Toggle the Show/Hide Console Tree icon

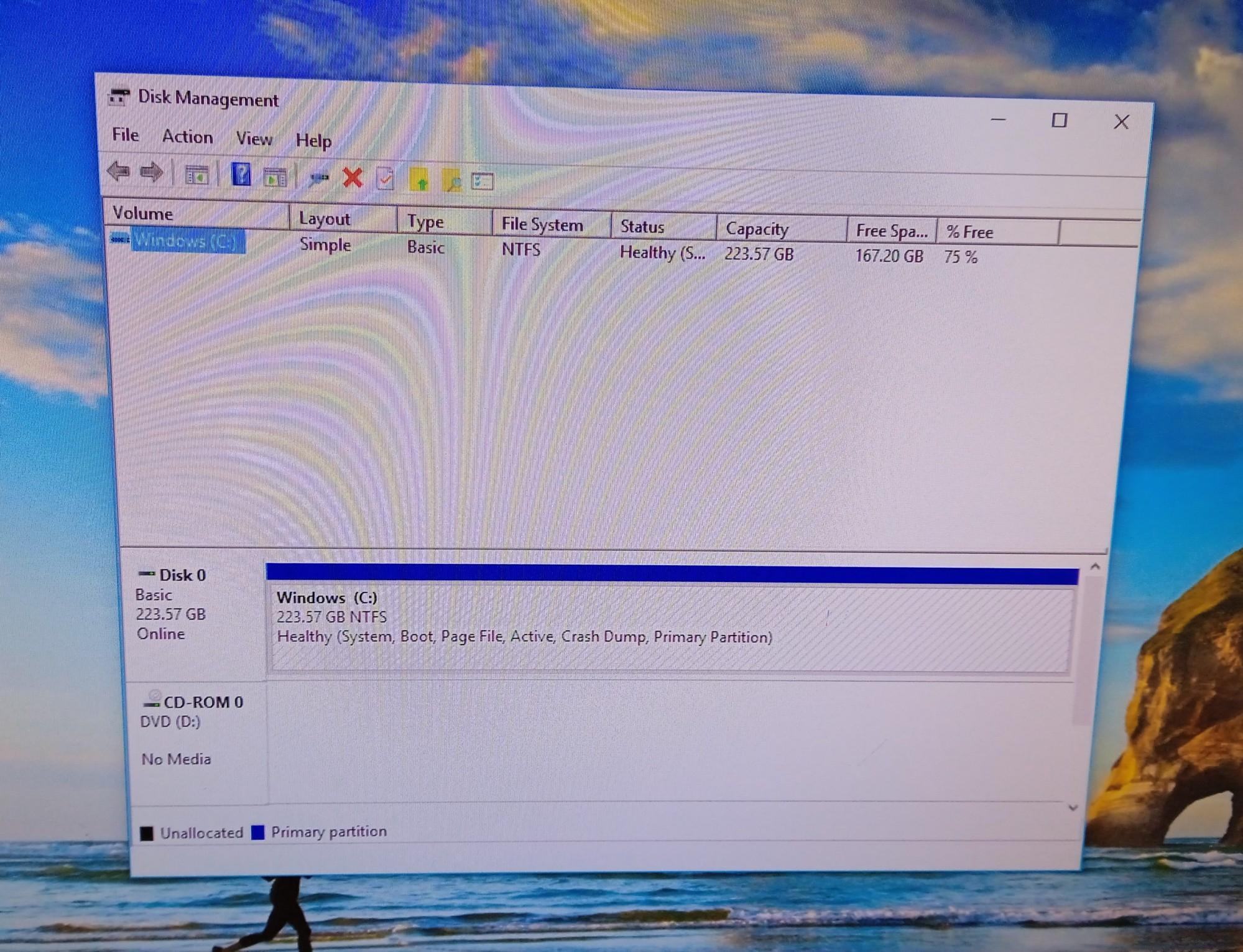(x=197, y=176)
